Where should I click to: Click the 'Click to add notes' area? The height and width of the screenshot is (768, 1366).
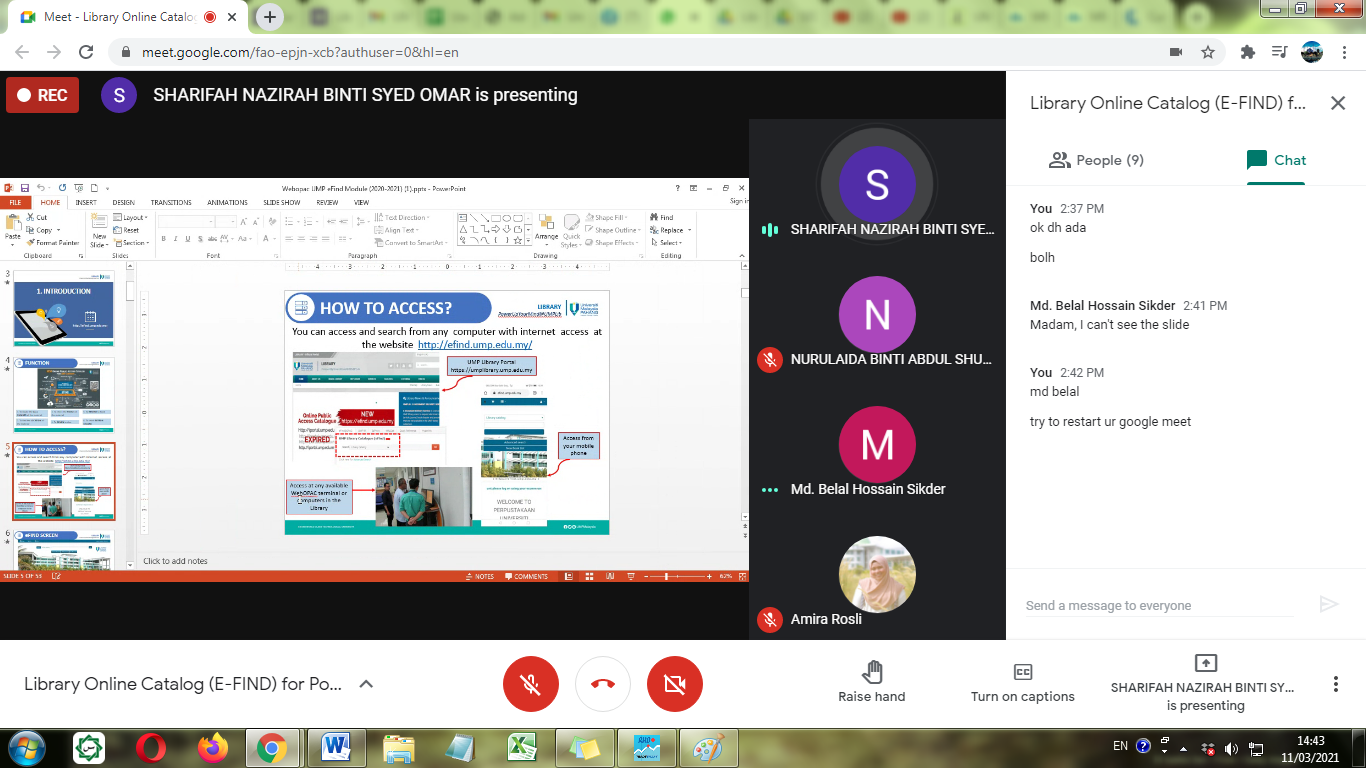coord(176,561)
